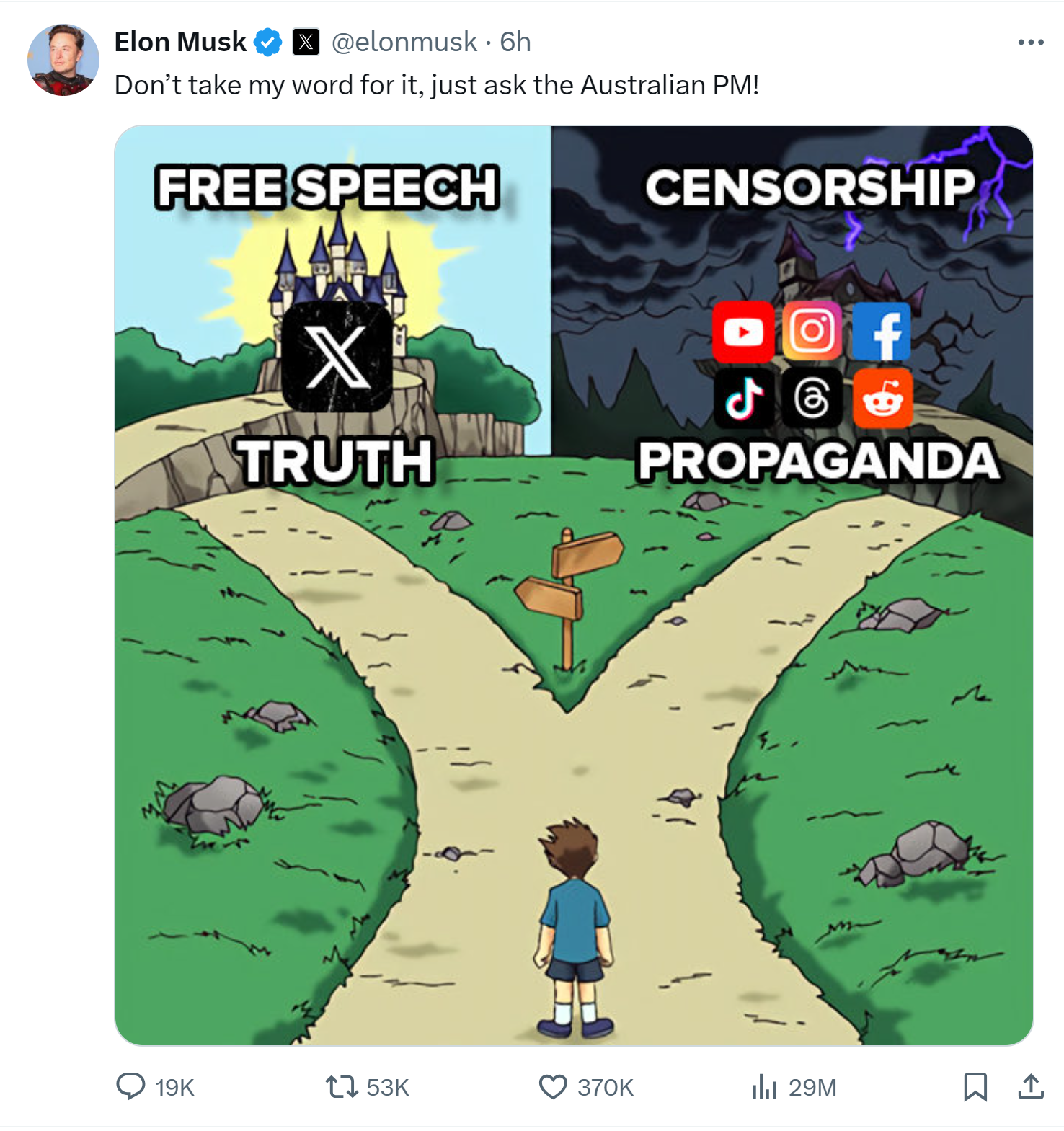Click the 19K replies count
The width and height of the screenshot is (1064, 1131).
coord(174,1087)
